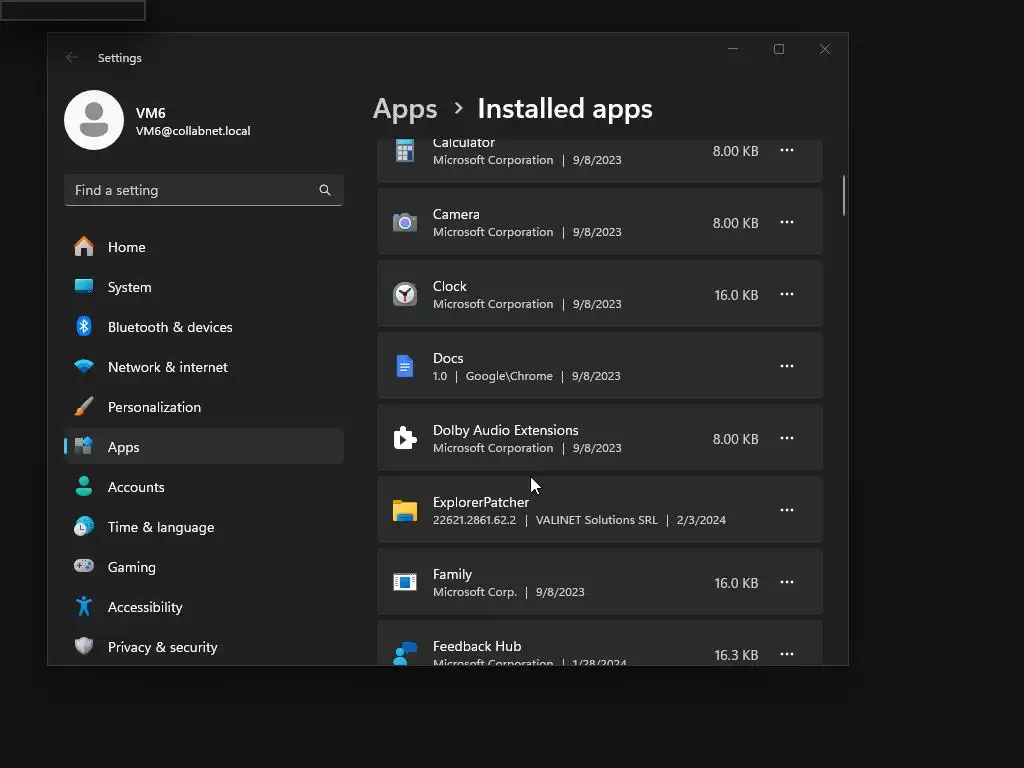Open more options for Calculator
1024x768 pixels.
[x=787, y=150]
